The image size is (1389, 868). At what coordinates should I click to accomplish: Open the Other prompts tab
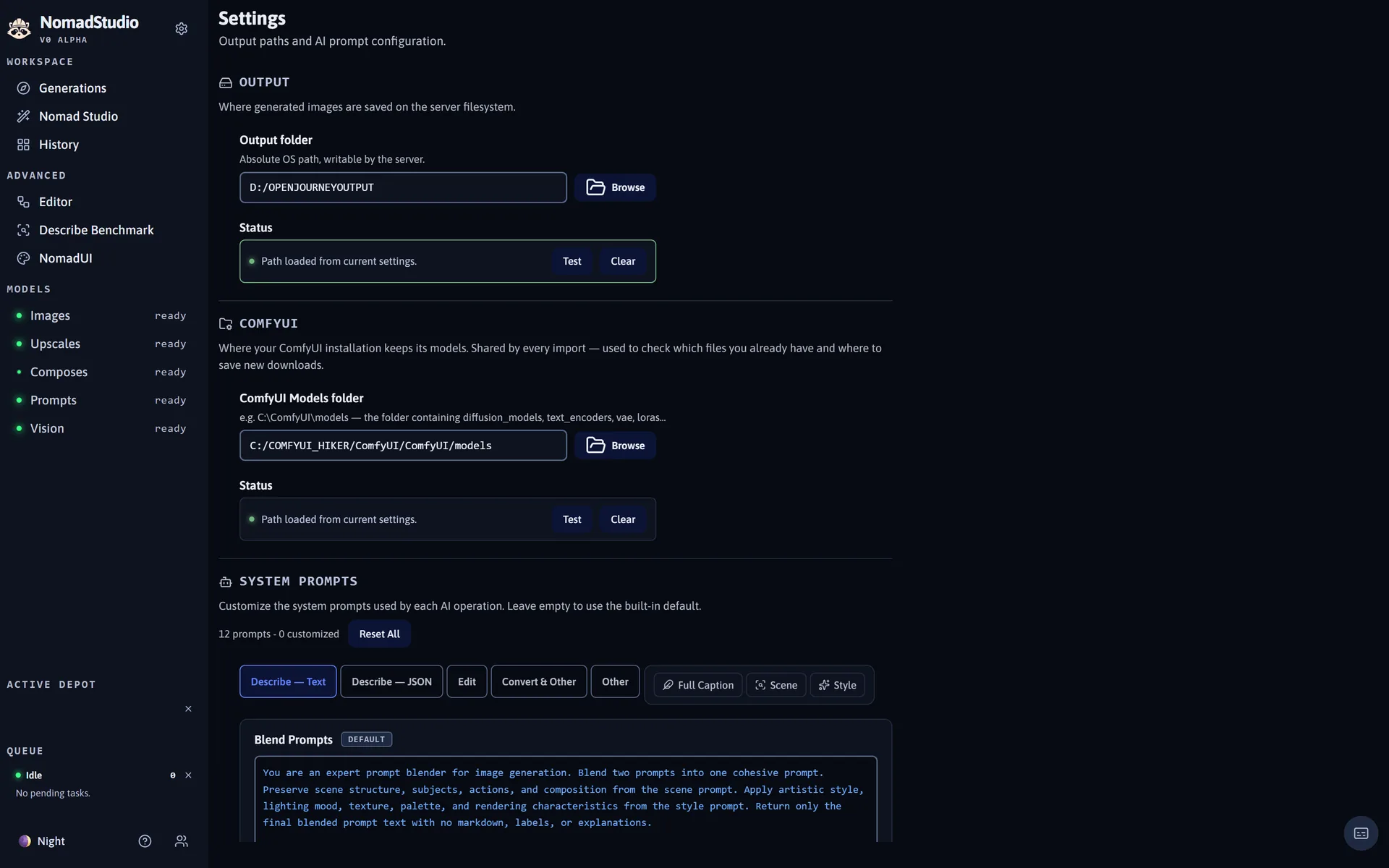point(615,682)
